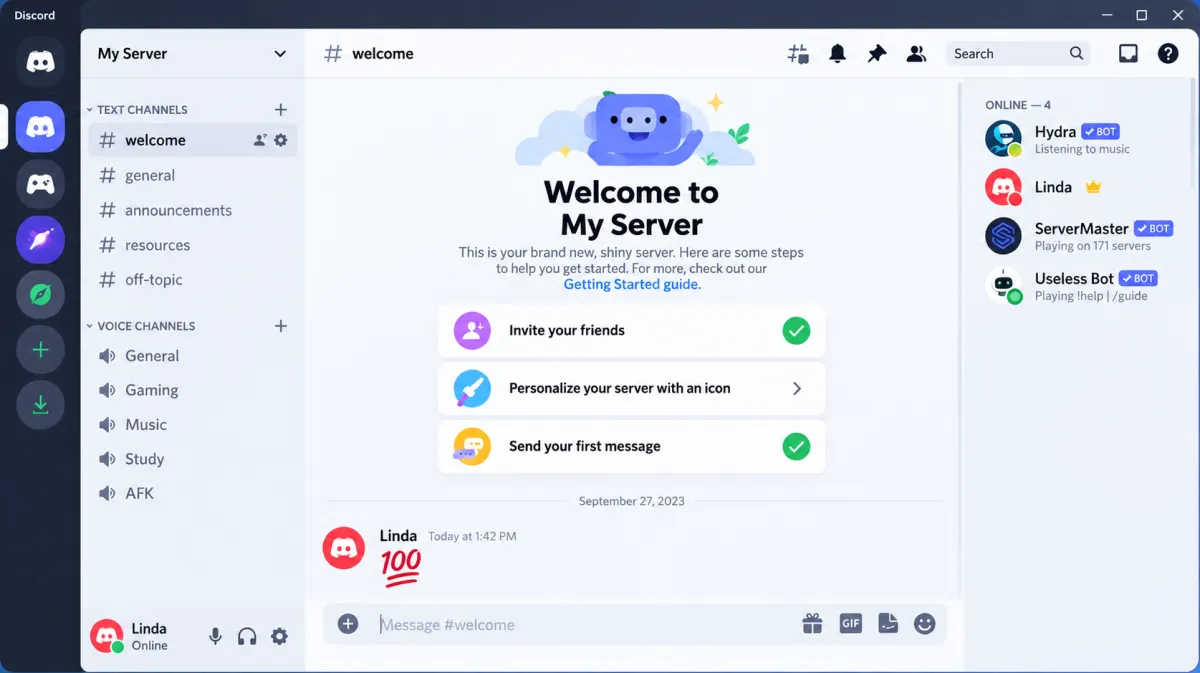Click the plus attach button in the message box

click(x=348, y=624)
